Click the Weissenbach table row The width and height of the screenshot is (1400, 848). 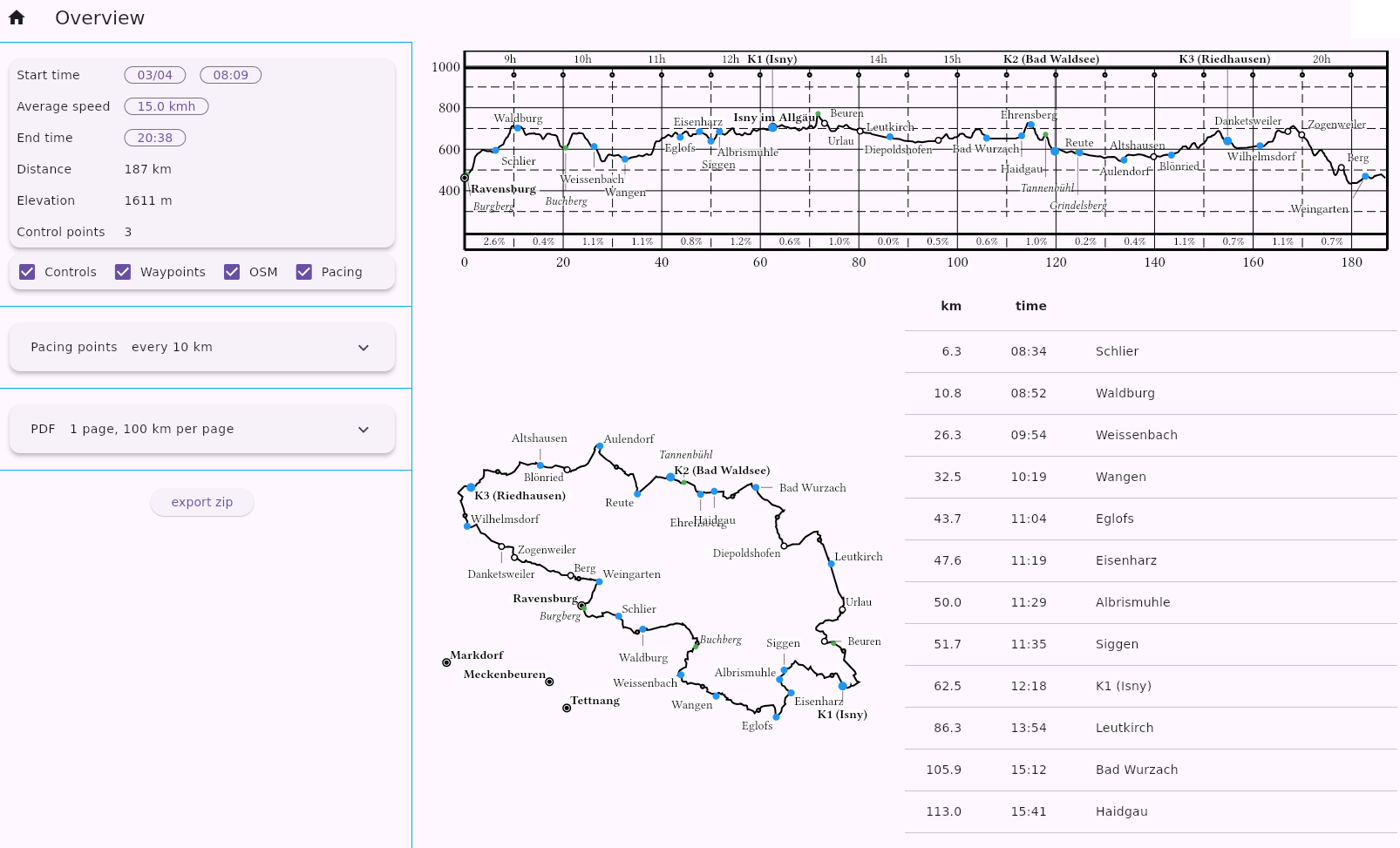click(x=1151, y=435)
